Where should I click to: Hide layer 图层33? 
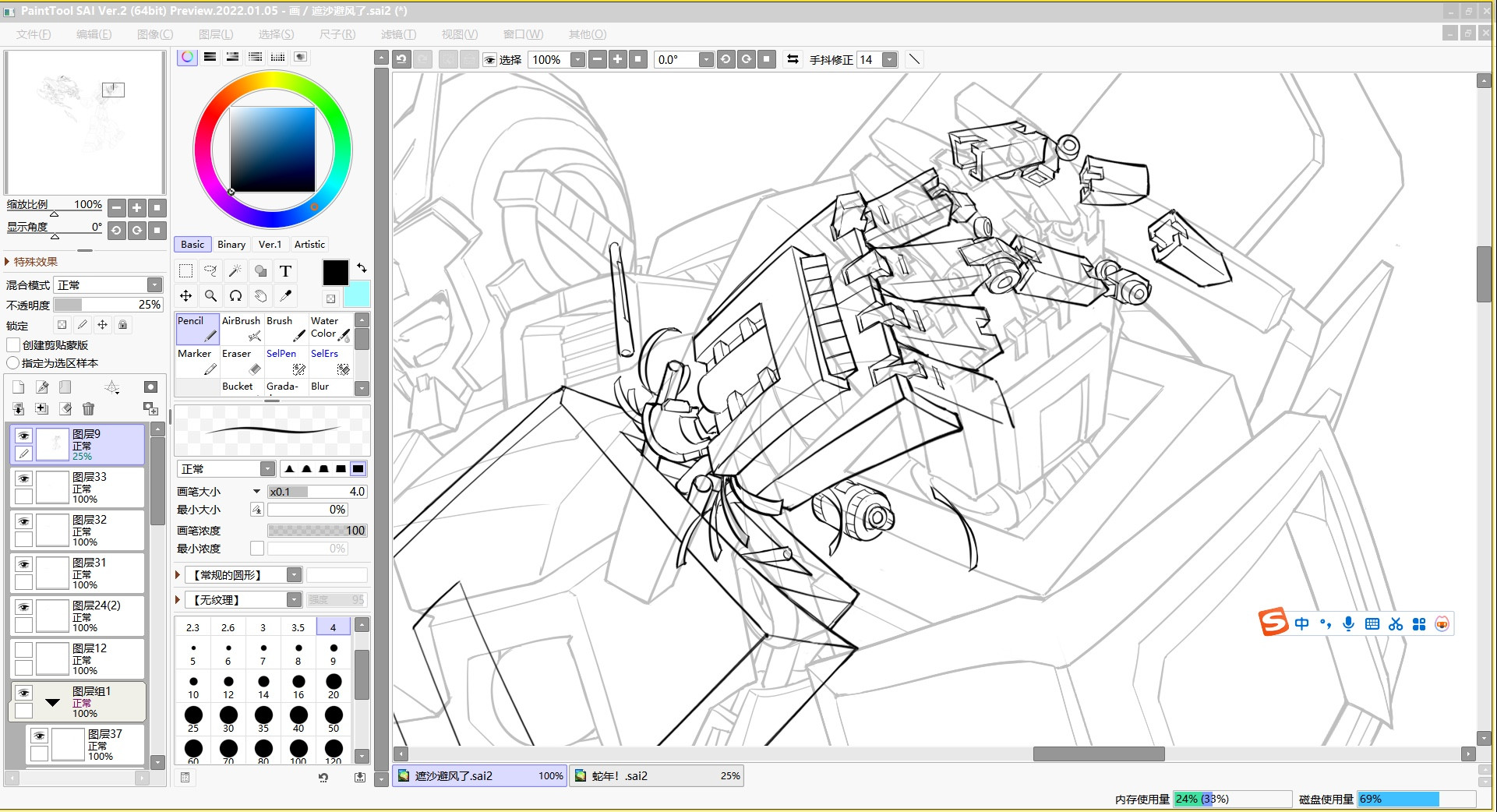[x=24, y=478]
